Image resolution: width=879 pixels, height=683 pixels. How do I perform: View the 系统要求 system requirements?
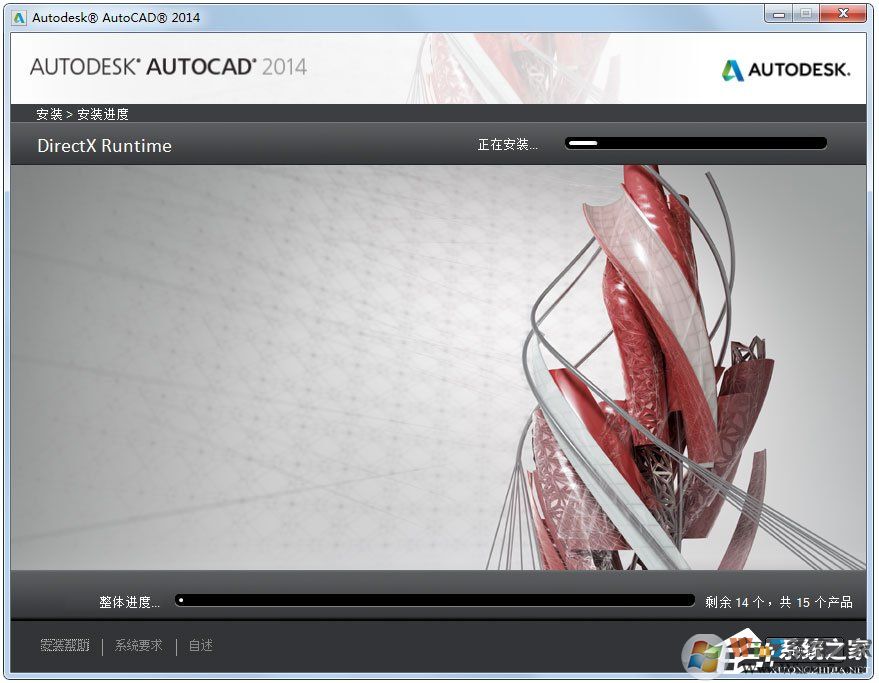[x=137, y=645]
